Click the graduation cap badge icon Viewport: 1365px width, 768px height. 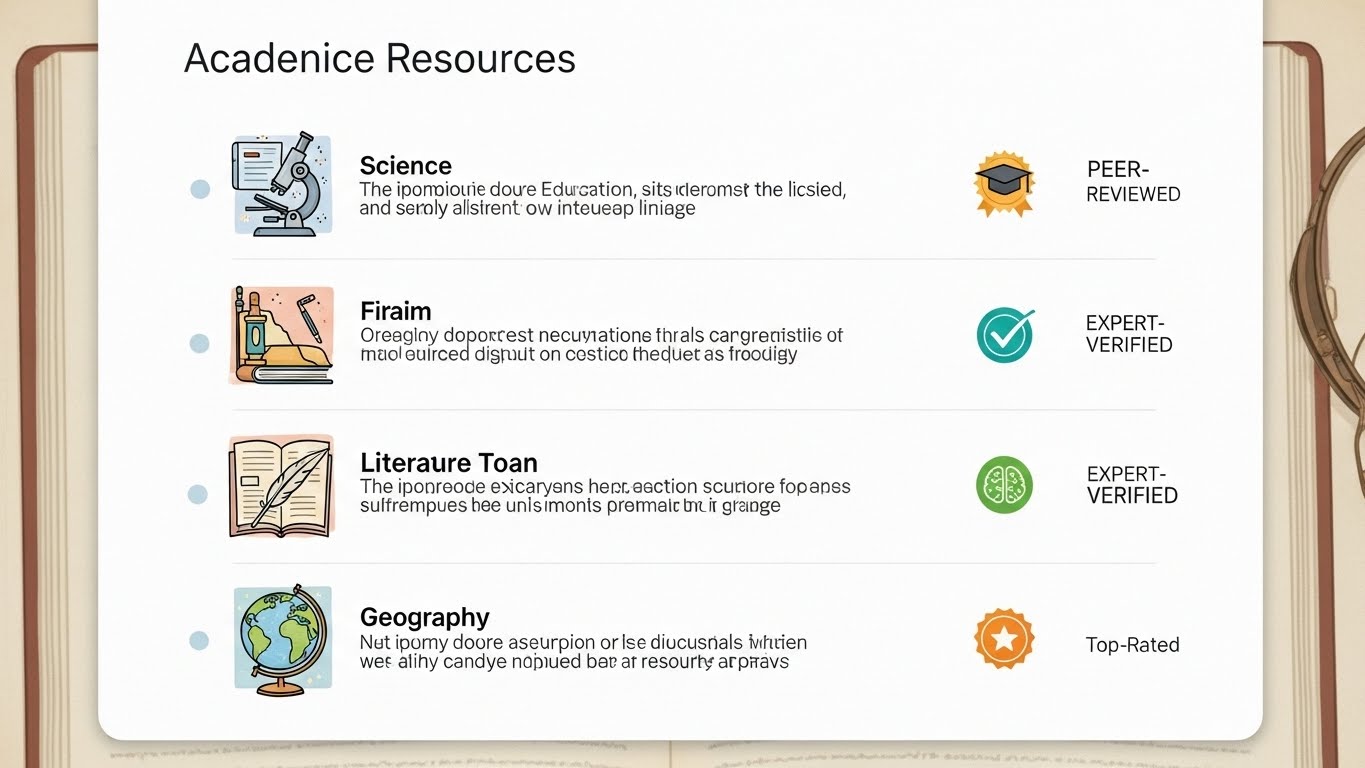pos(1003,184)
